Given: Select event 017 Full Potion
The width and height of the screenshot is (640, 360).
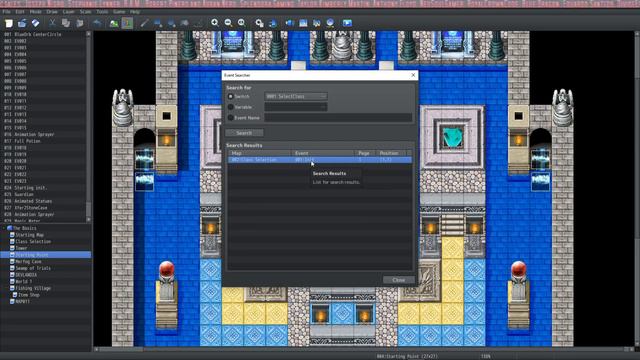Looking at the screenshot, I should tap(22, 141).
